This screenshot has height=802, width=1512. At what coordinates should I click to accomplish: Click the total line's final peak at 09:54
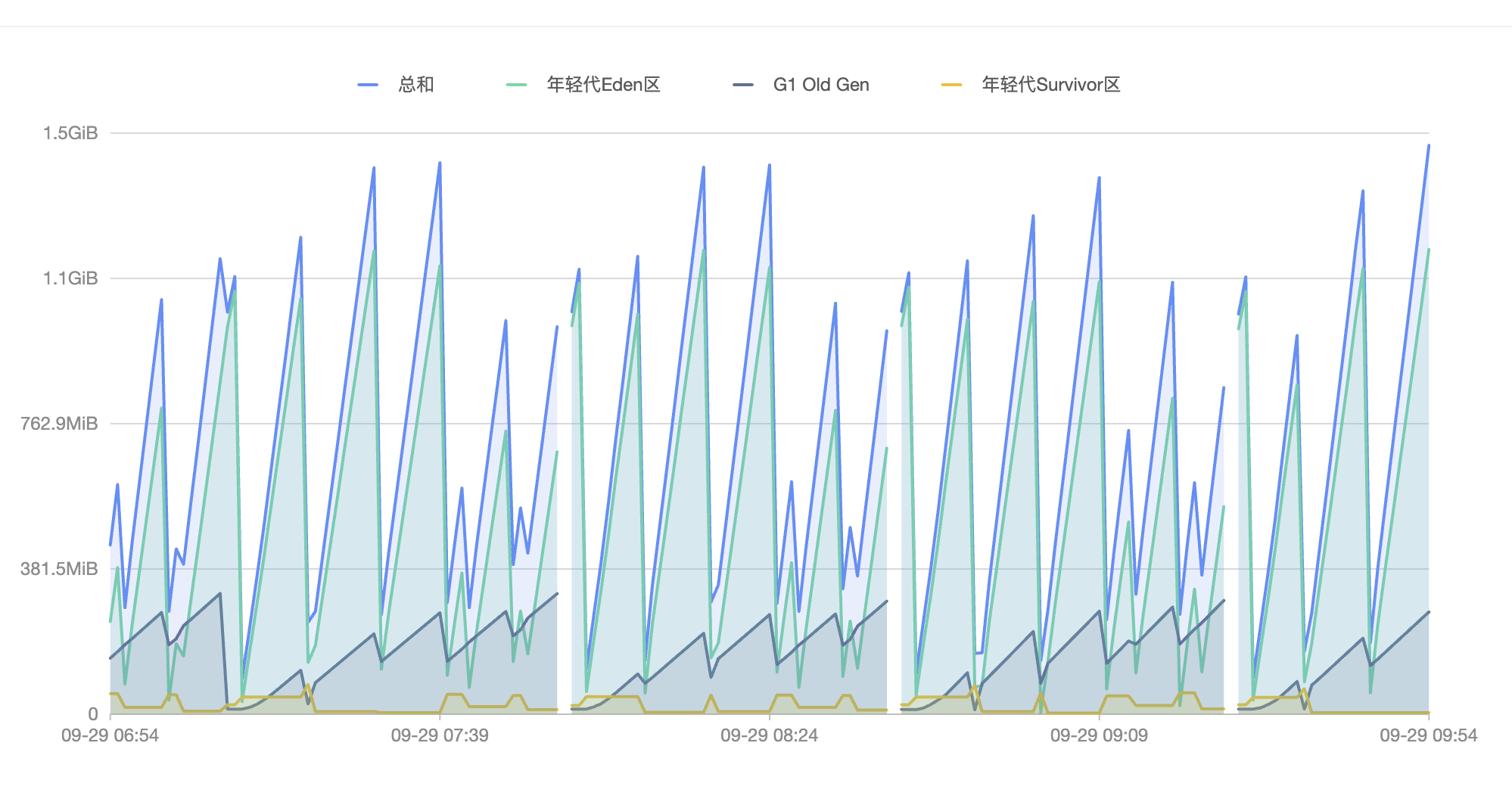pos(1428,145)
